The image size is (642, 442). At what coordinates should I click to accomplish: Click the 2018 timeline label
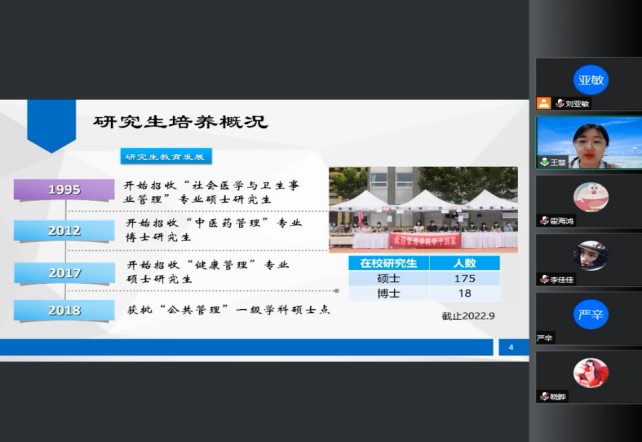tap(65, 310)
